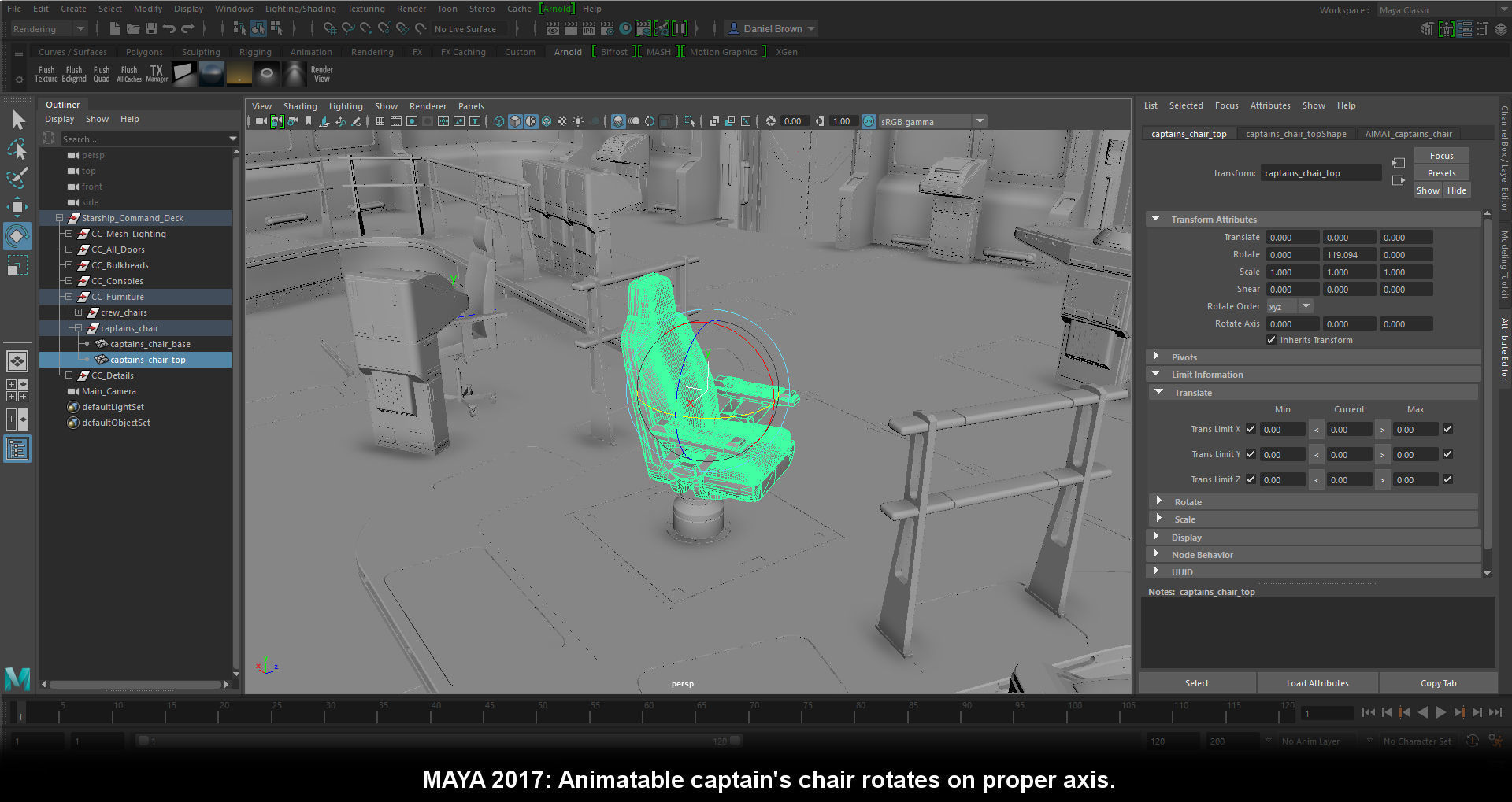Click the Hide button
1512x802 pixels.
click(1456, 190)
